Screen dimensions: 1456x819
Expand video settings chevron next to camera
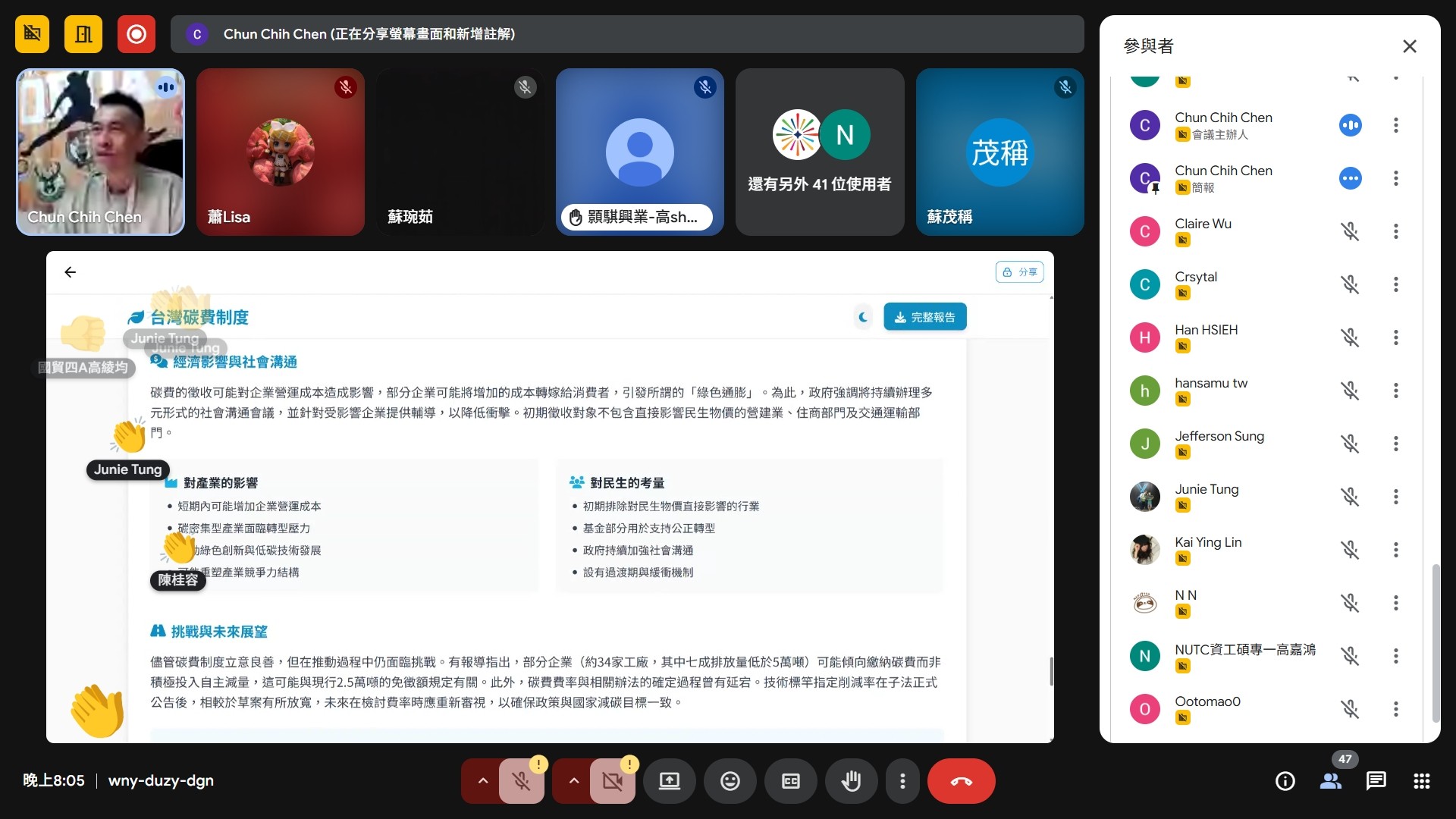click(x=573, y=781)
